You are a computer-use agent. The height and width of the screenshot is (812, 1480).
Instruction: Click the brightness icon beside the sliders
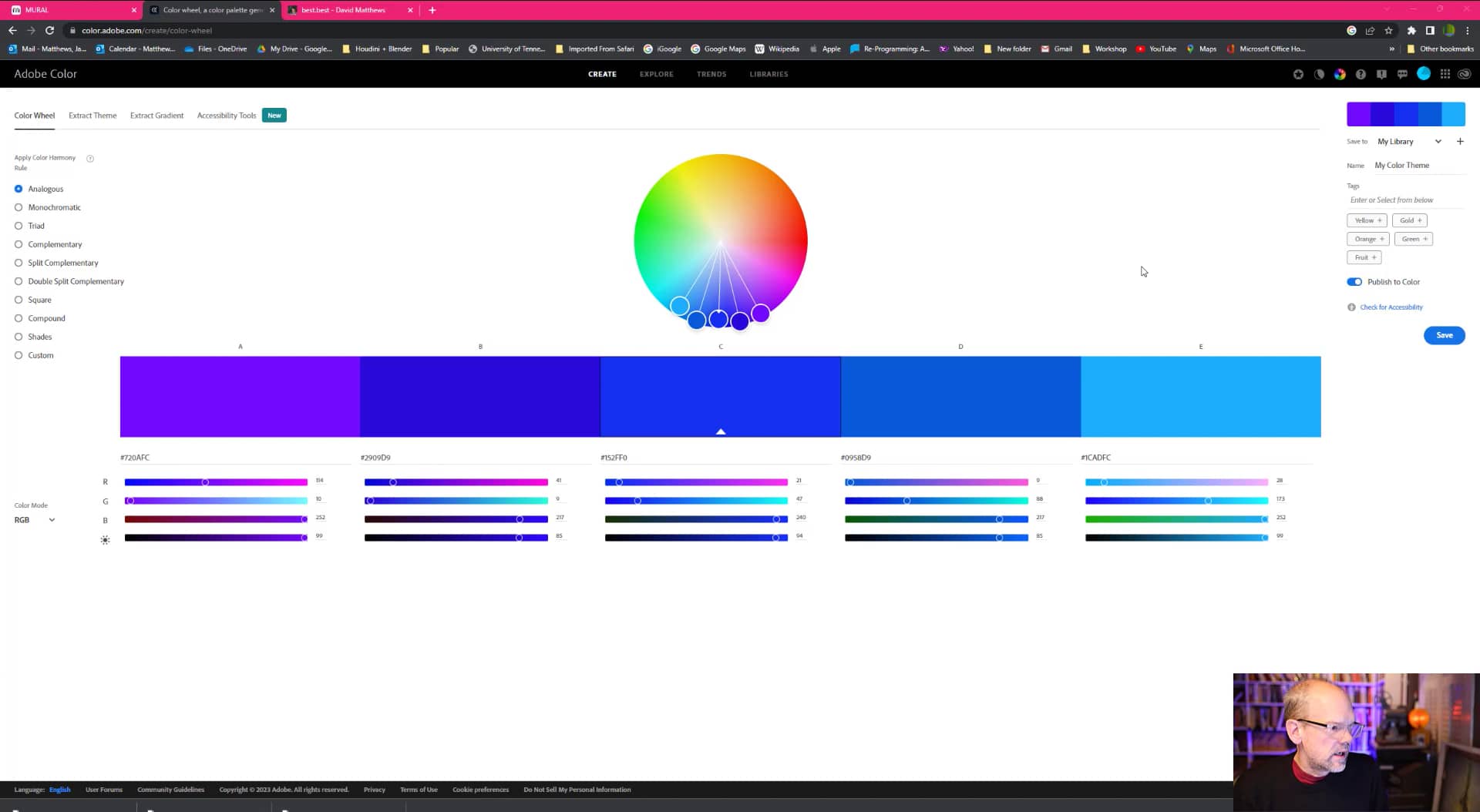106,539
